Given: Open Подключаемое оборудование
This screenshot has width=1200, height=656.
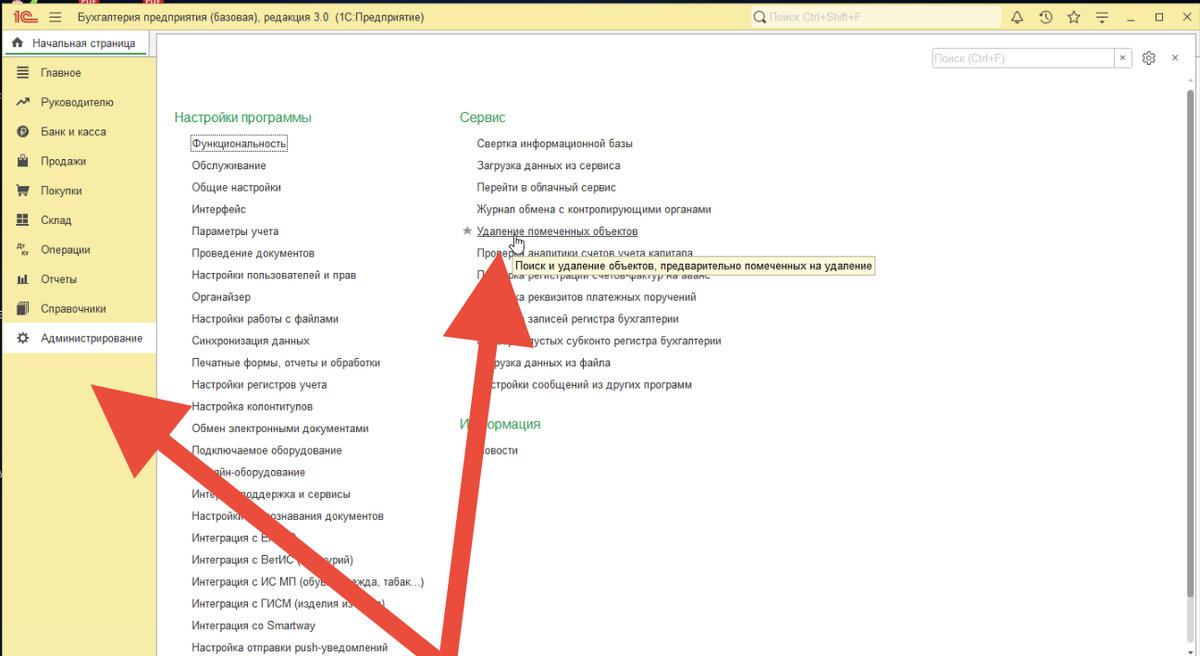Looking at the screenshot, I should coord(267,451).
